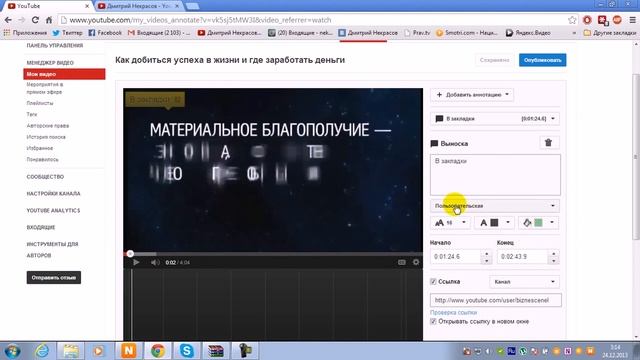This screenshot has width=640, height=360.
Task: Open Настройки канала in sidebar
Action: [x=53, y=193]
